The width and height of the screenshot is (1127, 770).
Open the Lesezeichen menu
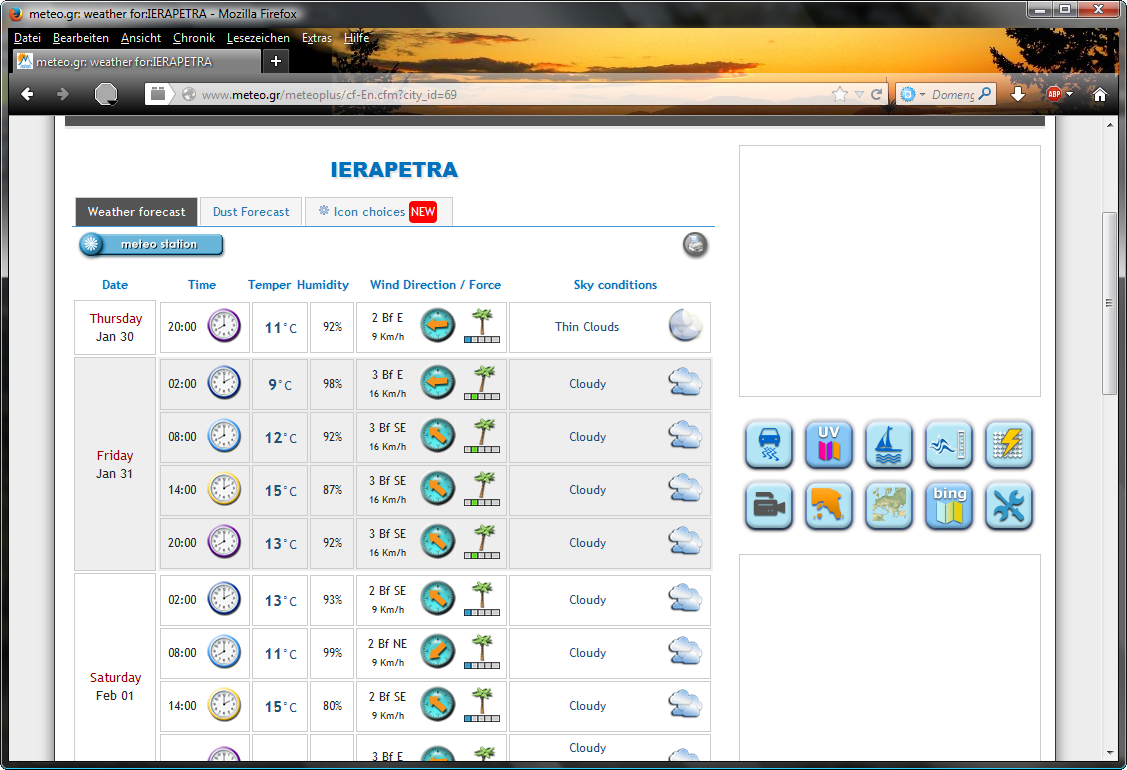[258, 38]
